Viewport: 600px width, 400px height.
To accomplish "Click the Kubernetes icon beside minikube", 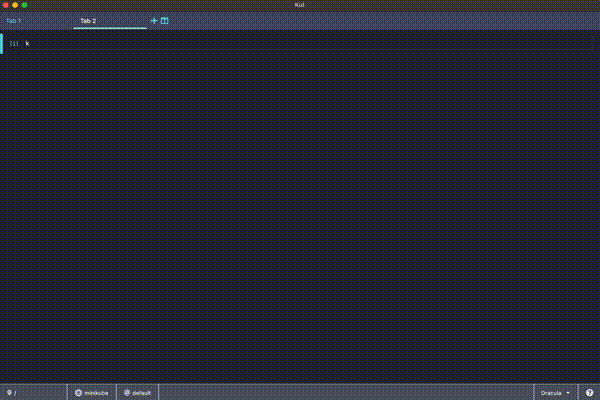I will (78, 393).
